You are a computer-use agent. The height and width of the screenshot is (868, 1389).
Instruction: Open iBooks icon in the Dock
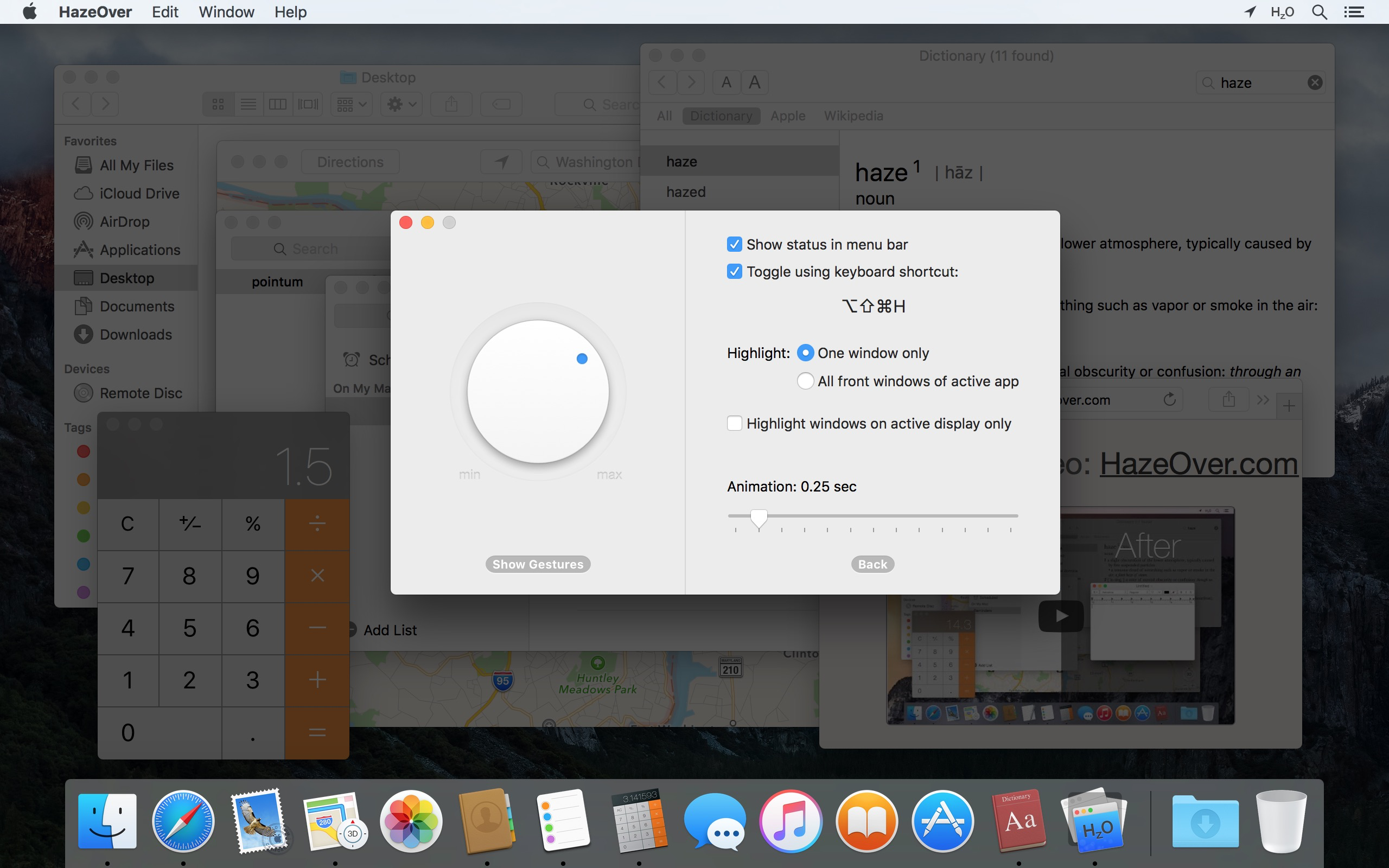[866, 821]
